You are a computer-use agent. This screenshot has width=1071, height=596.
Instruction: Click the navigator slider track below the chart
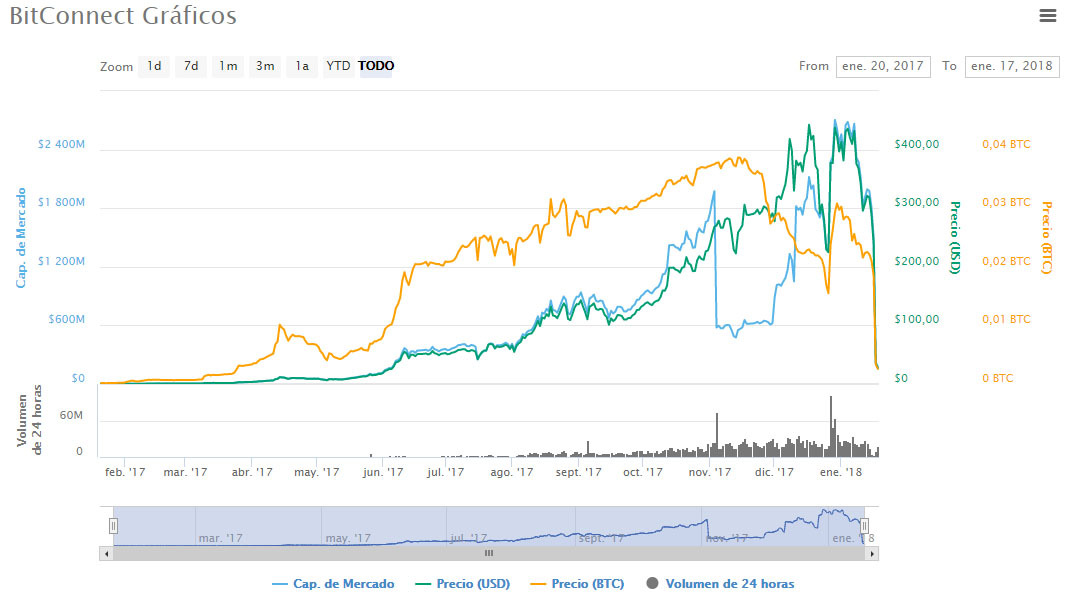click(490, 524)
